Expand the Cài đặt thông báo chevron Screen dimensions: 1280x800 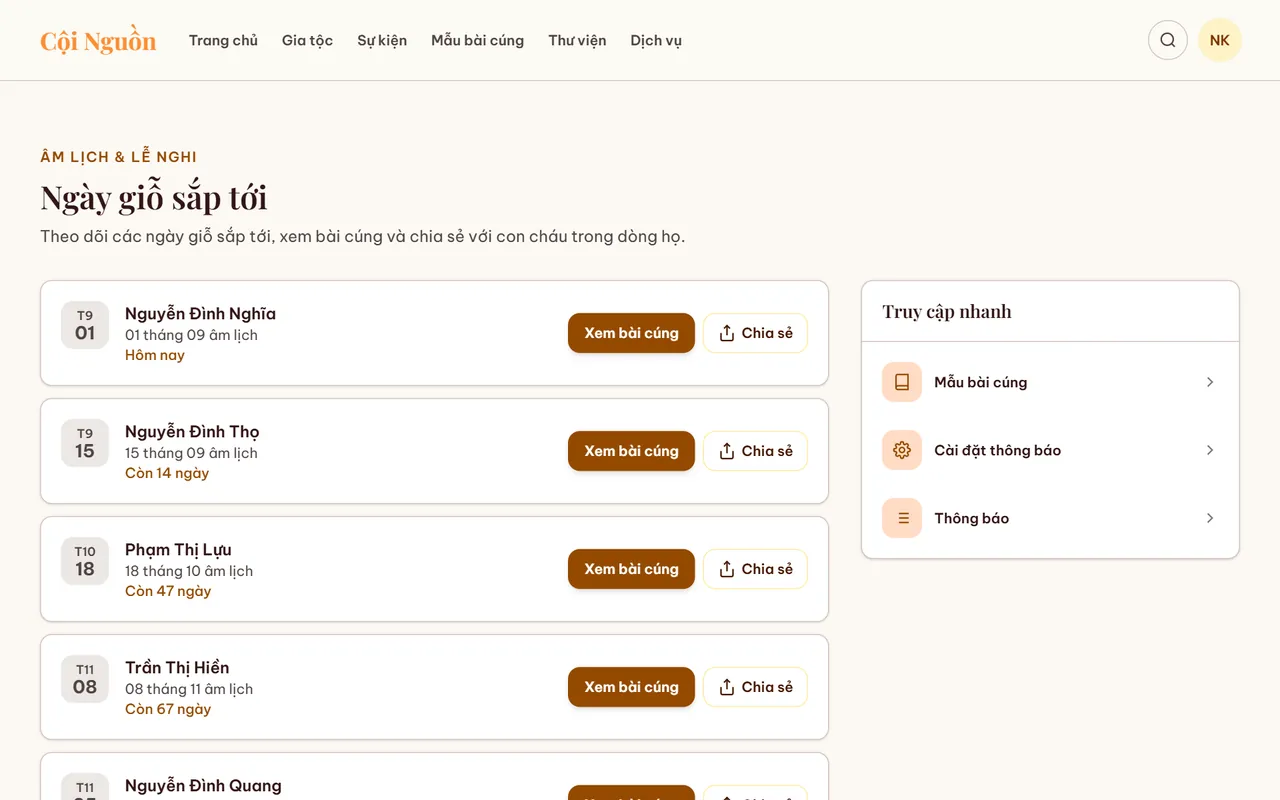tap(1210, 450)
